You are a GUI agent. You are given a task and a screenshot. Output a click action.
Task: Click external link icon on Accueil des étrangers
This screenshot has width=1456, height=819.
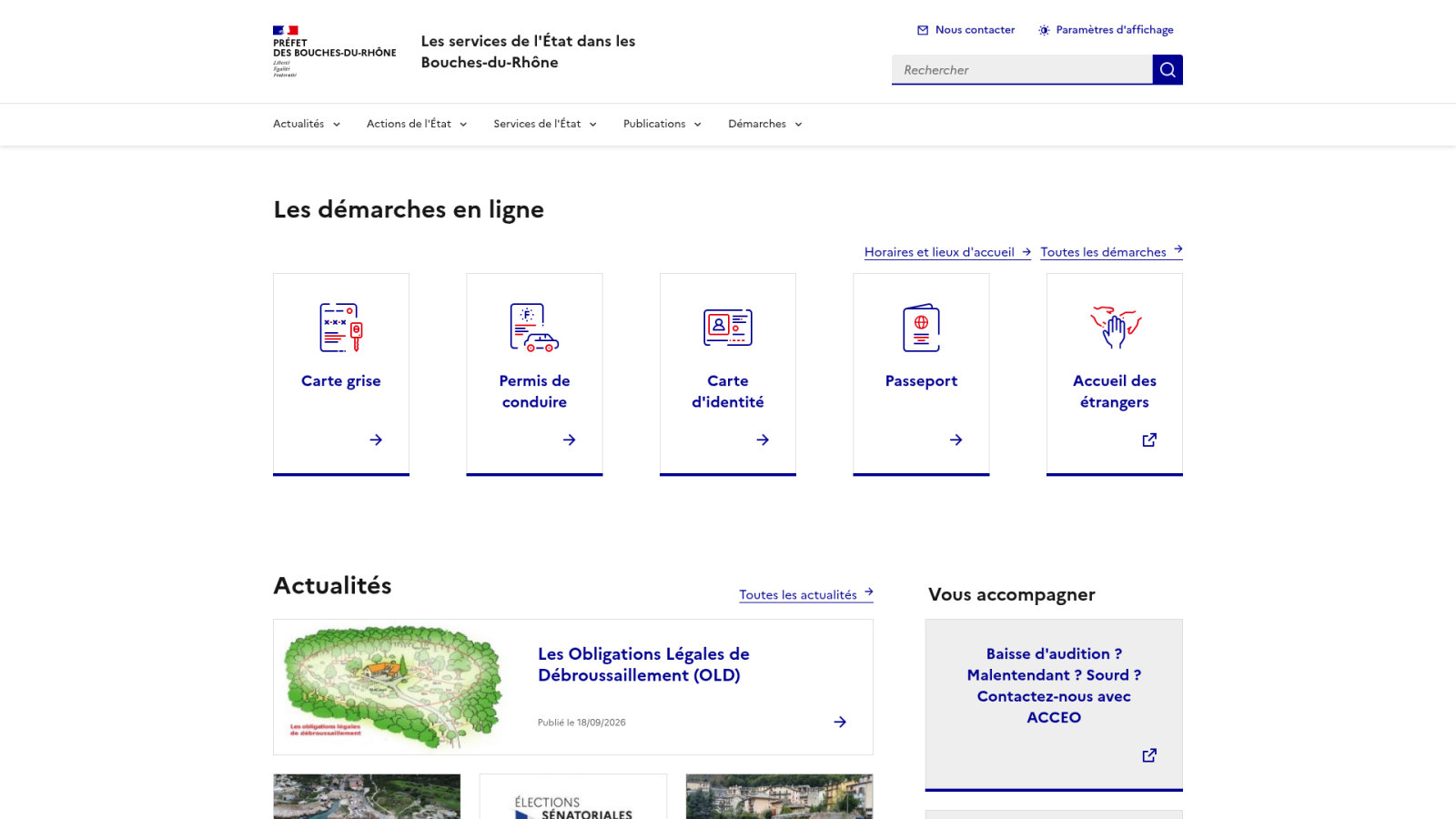[1149, 440]
